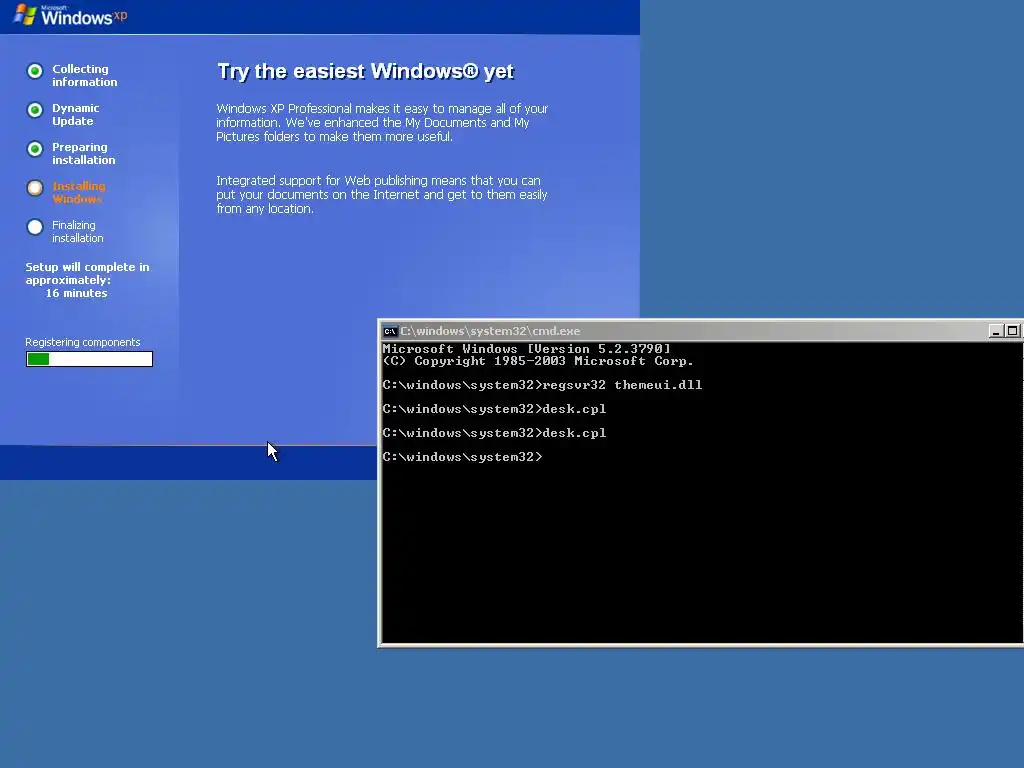The width and height of the screenshot is (1024, 768).
Task: Click the 'Setup will complete in approximately' text
Action: pyautogui.click(x=87, y=274)
